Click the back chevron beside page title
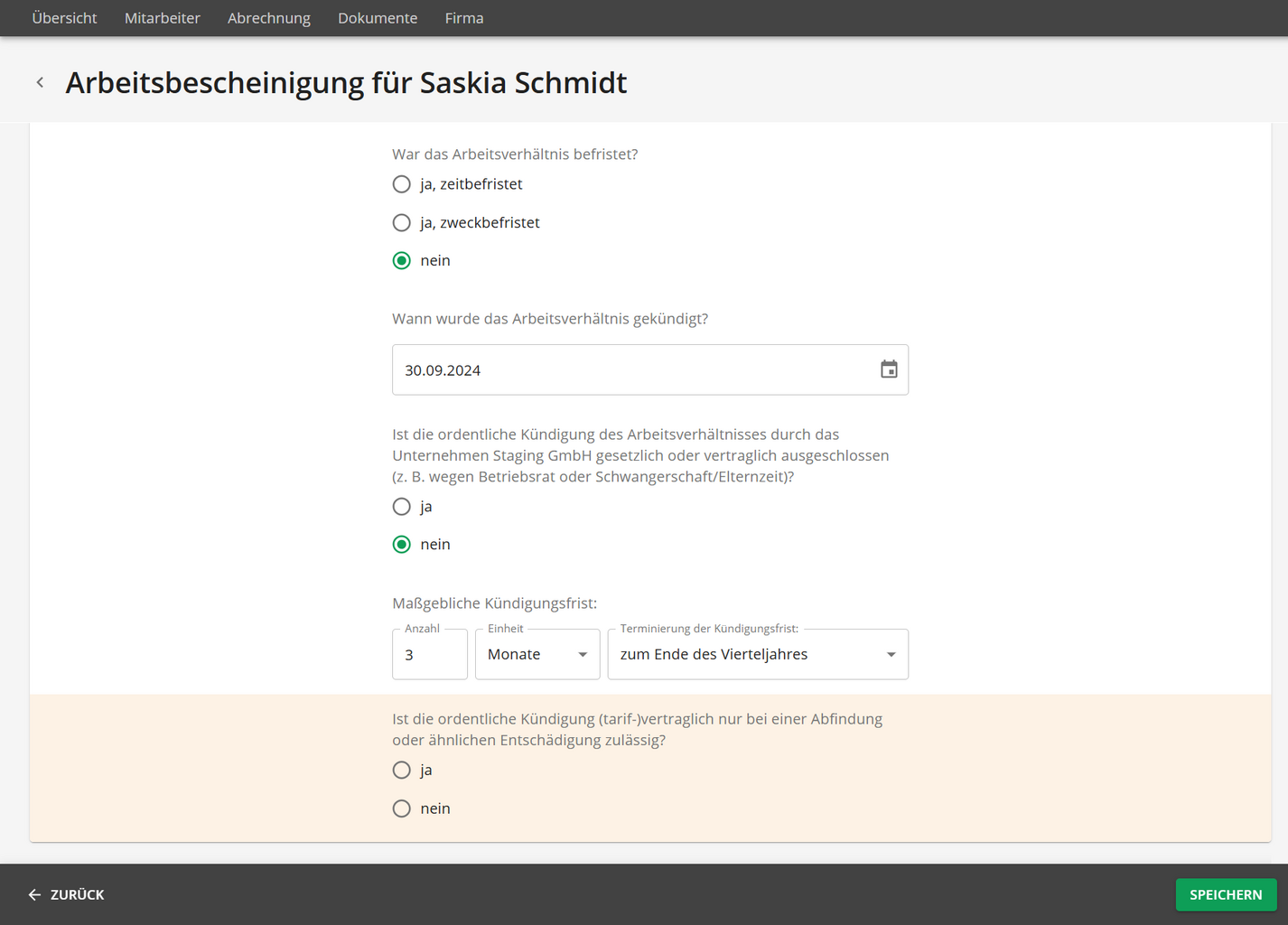Screen dimensions: 1288x925 [x=40, y=82]
